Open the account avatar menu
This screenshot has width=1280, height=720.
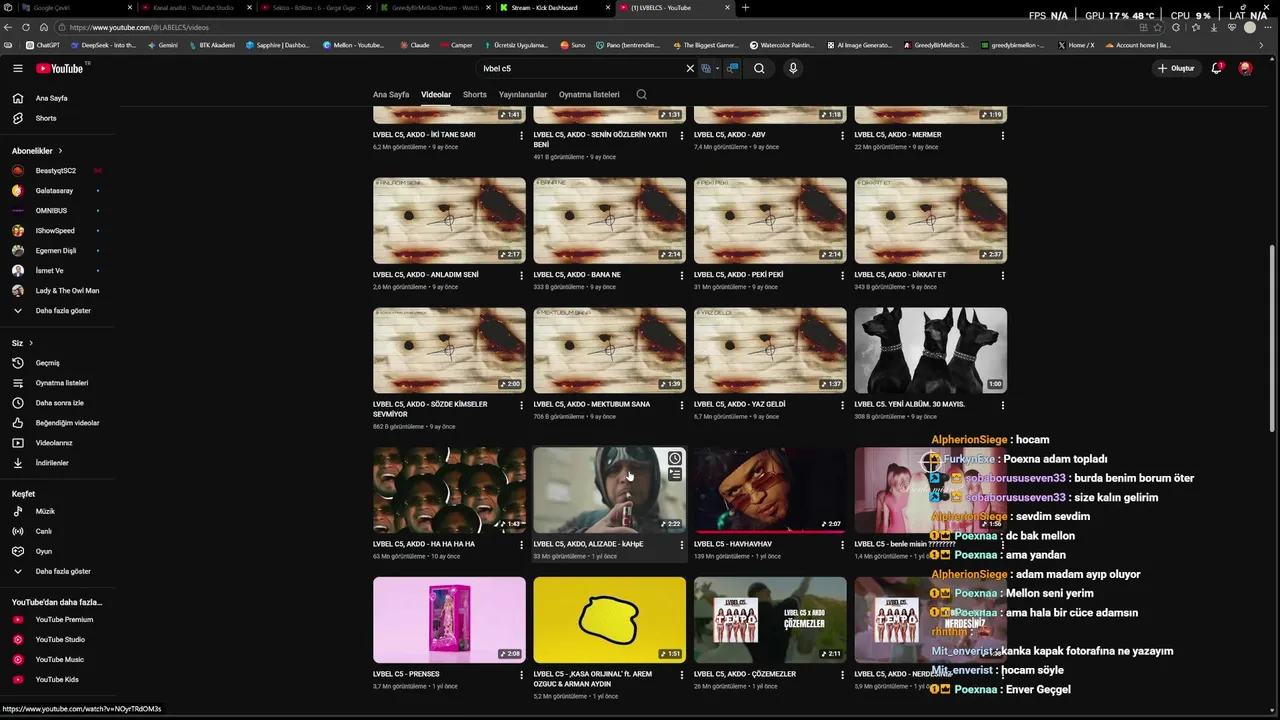click(x=1245, y=68)
